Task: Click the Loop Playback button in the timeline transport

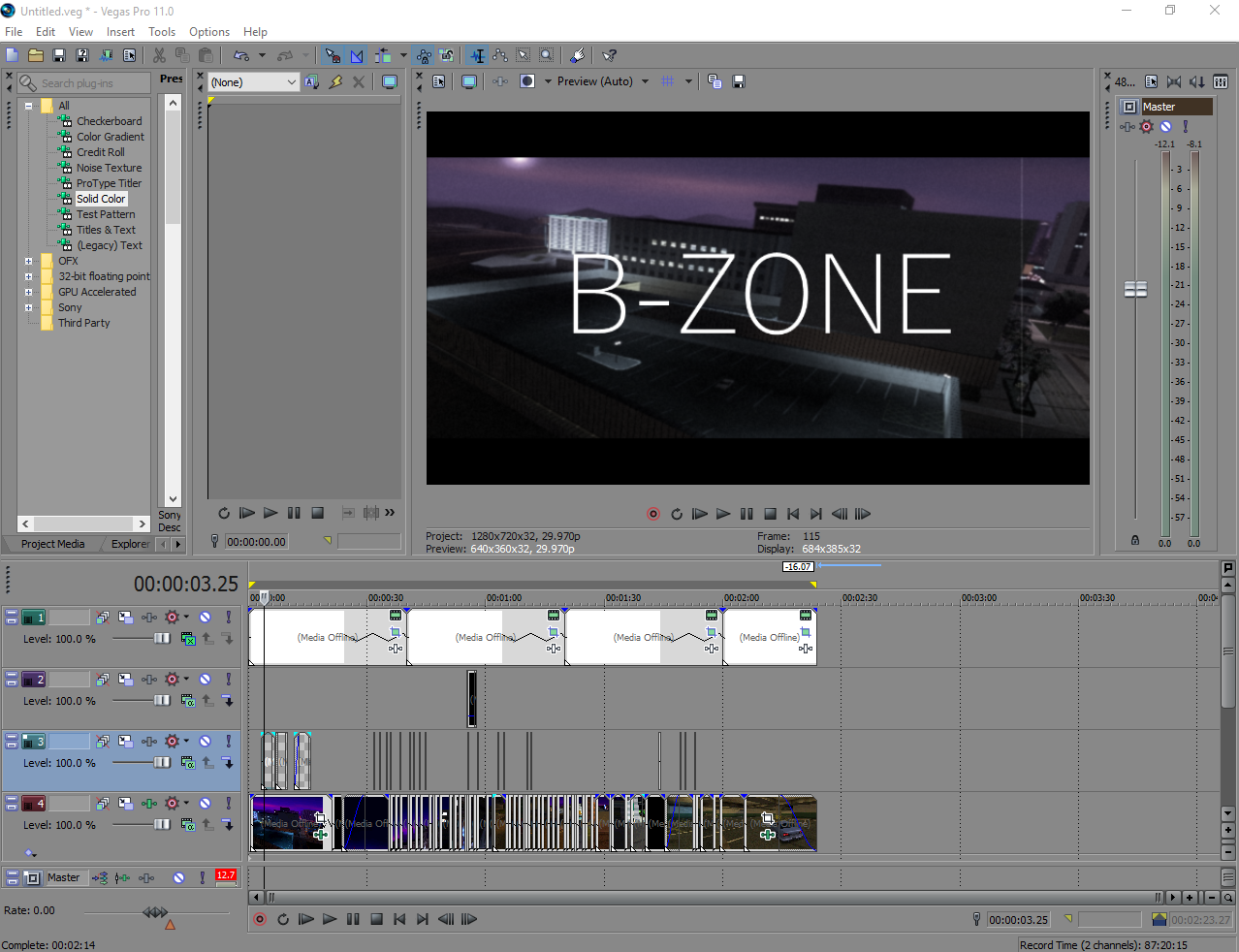Action: (283, 919)
